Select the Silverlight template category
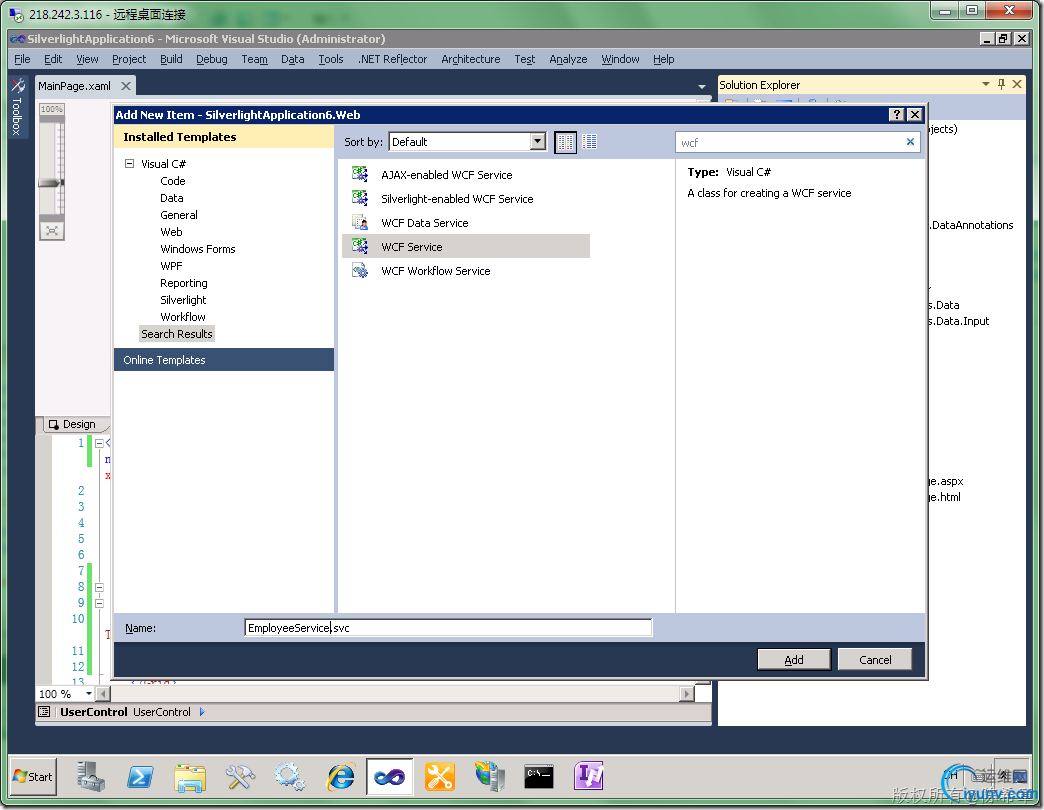1044x810 pixels. (183, 300)
